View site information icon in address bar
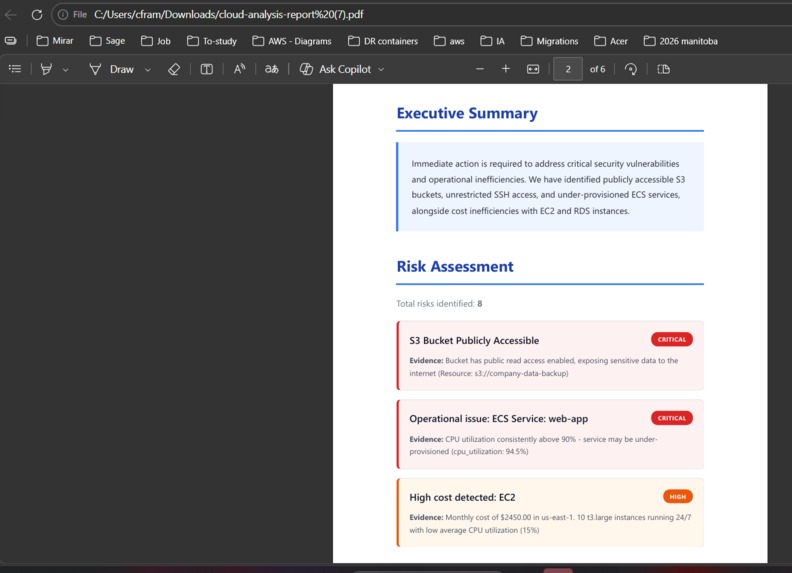The image size is (792, 573). tap(63, 15)
